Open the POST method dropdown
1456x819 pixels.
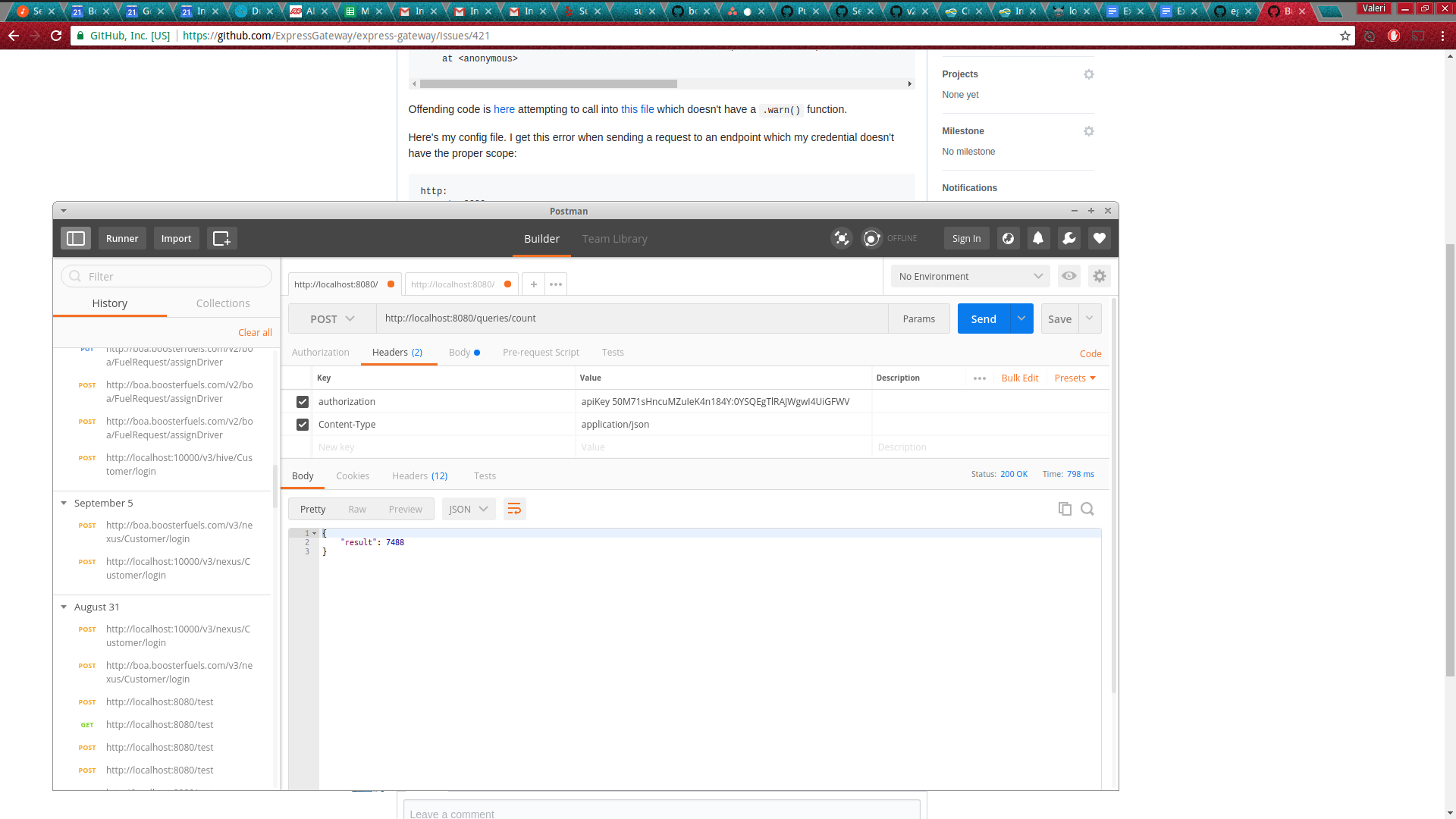click(x=332, y=319)
